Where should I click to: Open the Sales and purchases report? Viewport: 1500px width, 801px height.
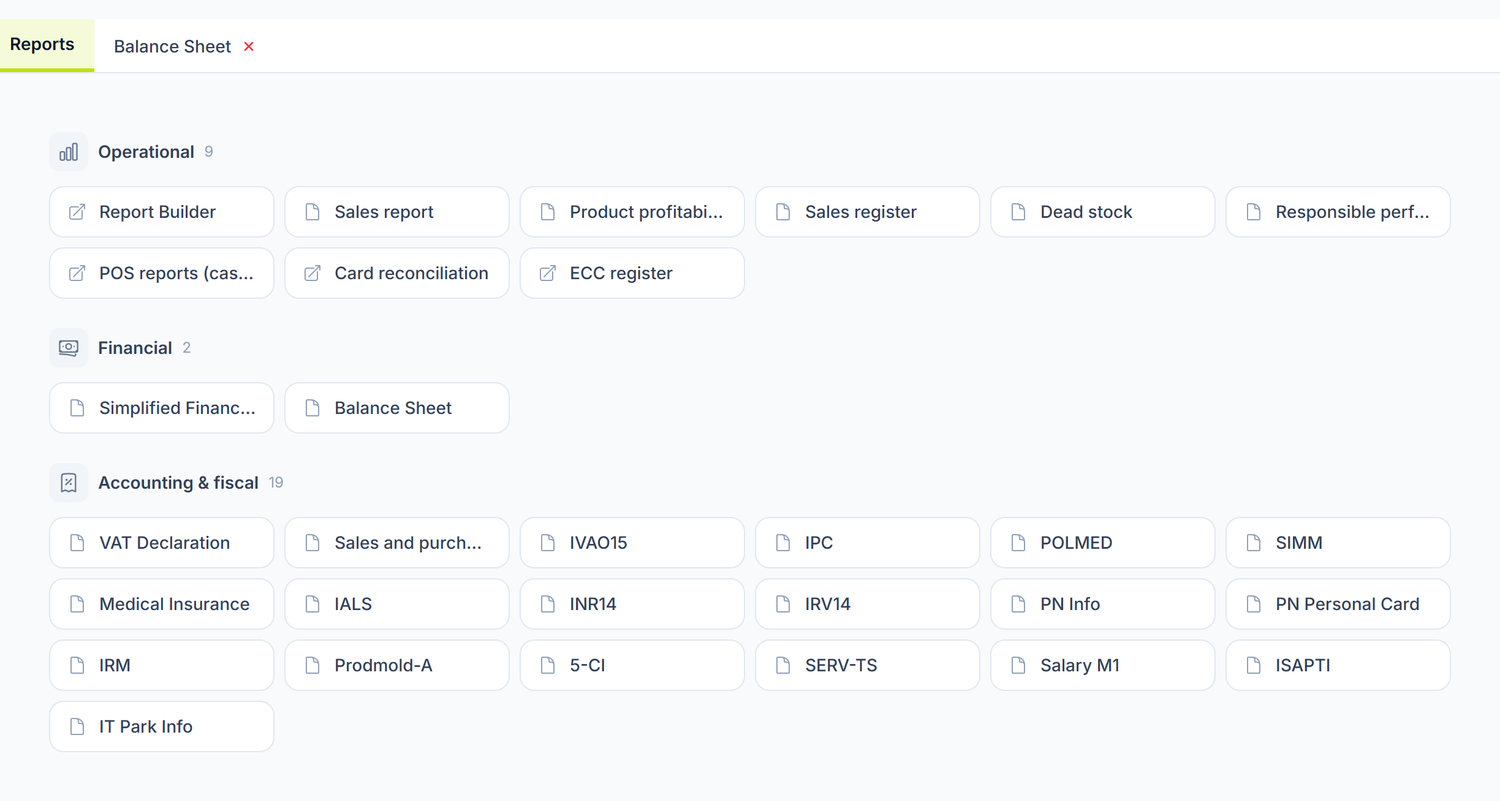[x=397, y=543]
